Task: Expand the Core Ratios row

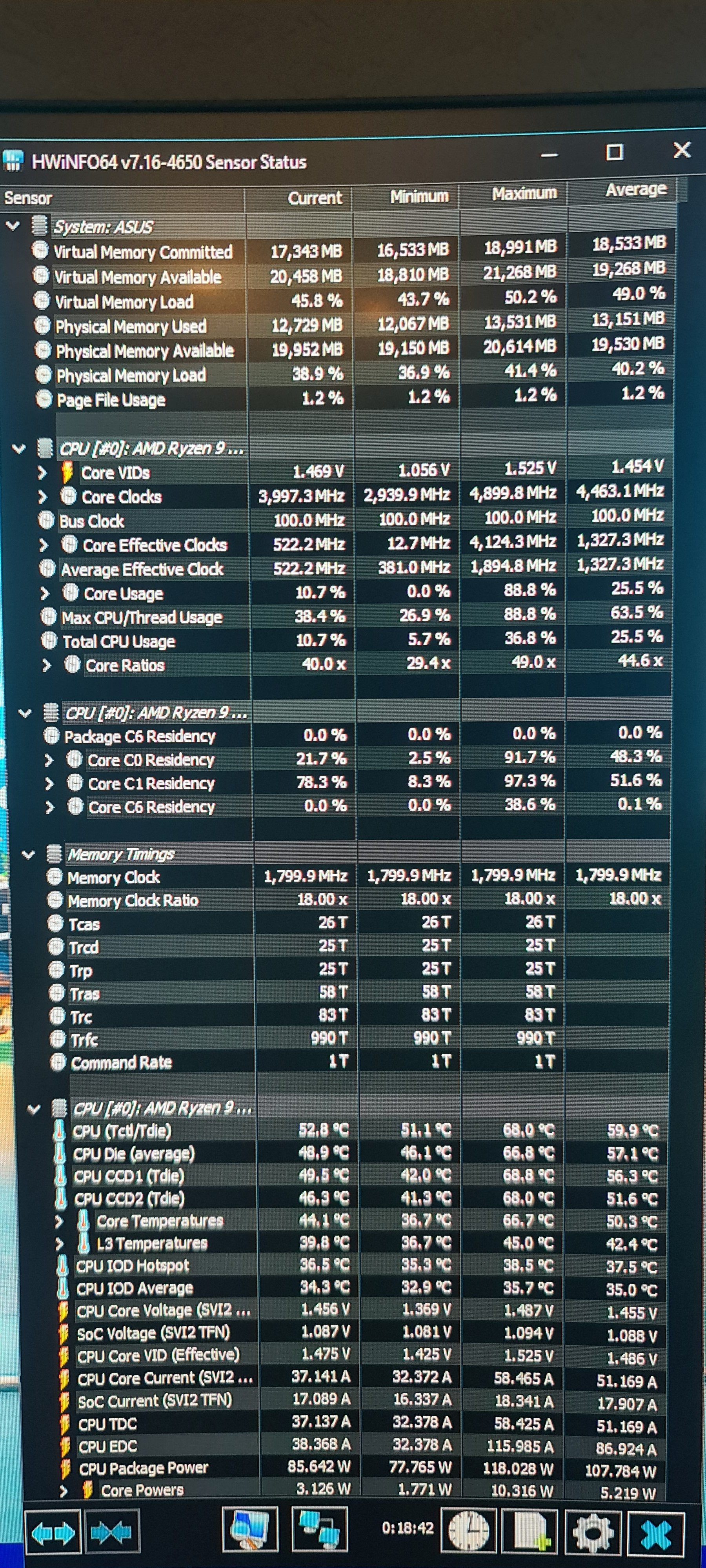Action: point(47,665)
